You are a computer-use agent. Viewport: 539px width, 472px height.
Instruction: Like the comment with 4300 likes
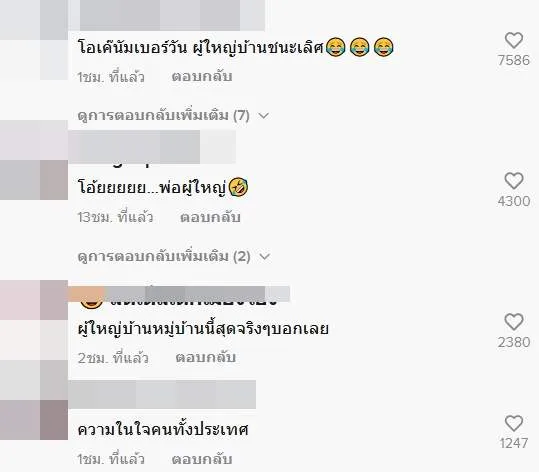click(x=514, y=181)
